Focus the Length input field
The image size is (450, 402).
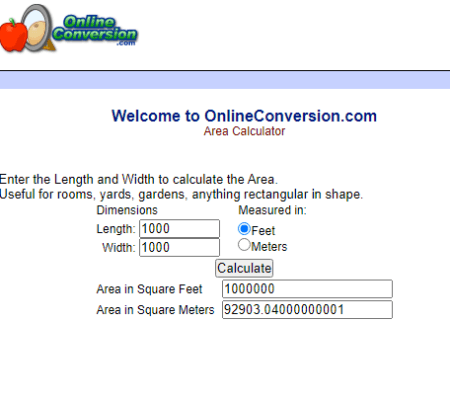(x=179, y=229)
